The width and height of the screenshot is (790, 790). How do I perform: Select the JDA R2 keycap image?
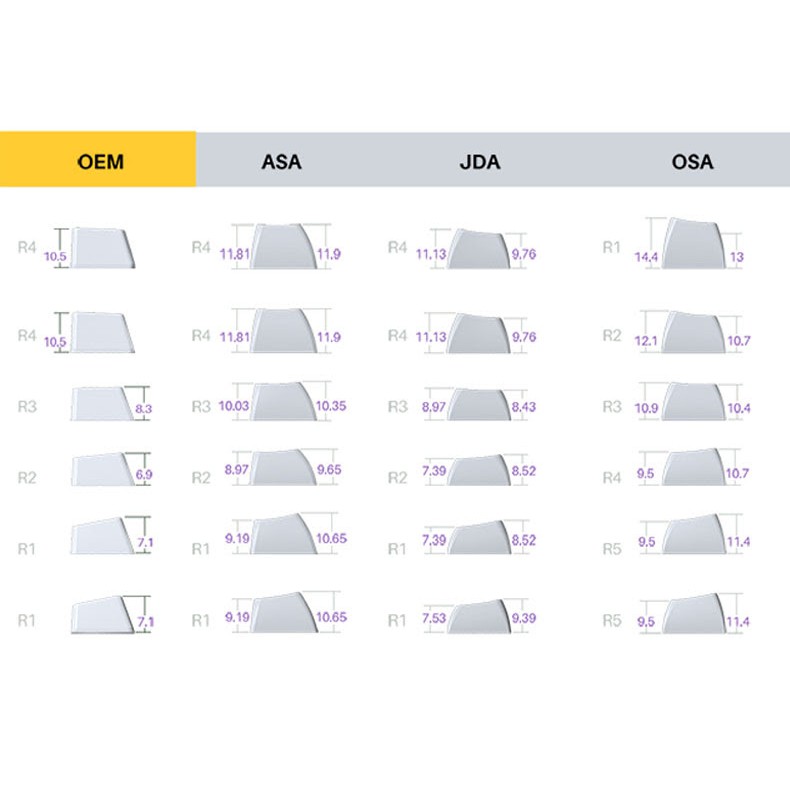(x=475, y=469)
